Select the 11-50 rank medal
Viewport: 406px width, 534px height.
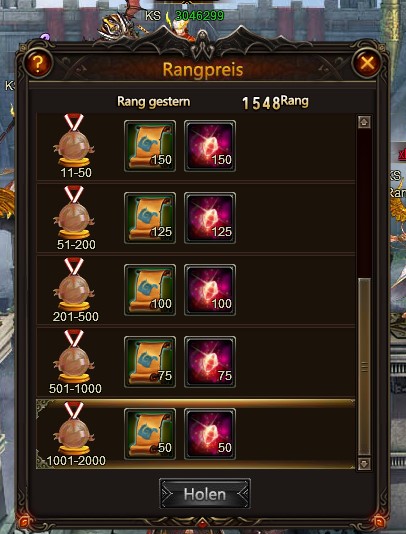[x=74, y=141]
